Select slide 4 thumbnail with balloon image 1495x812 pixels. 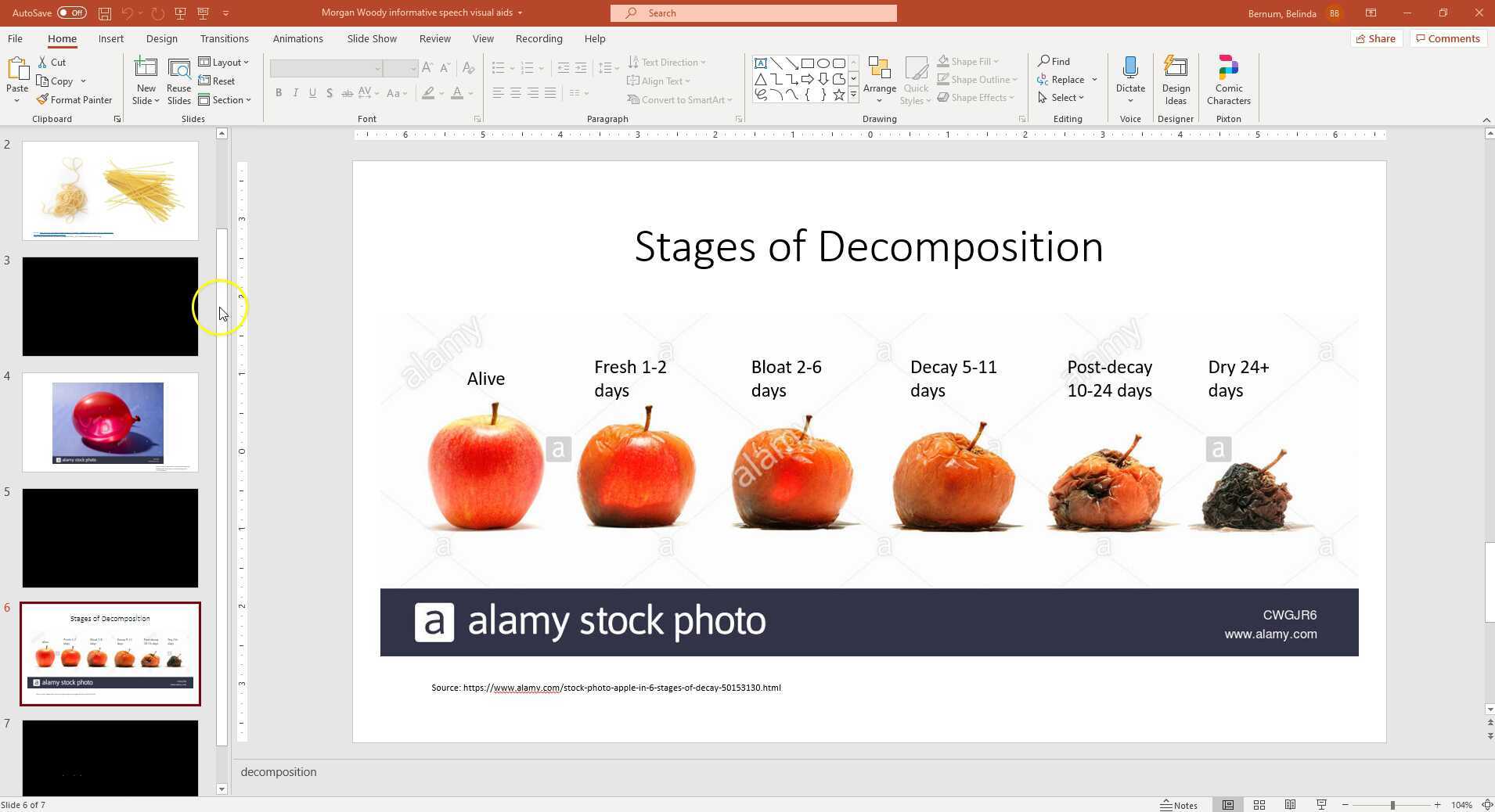110,422
